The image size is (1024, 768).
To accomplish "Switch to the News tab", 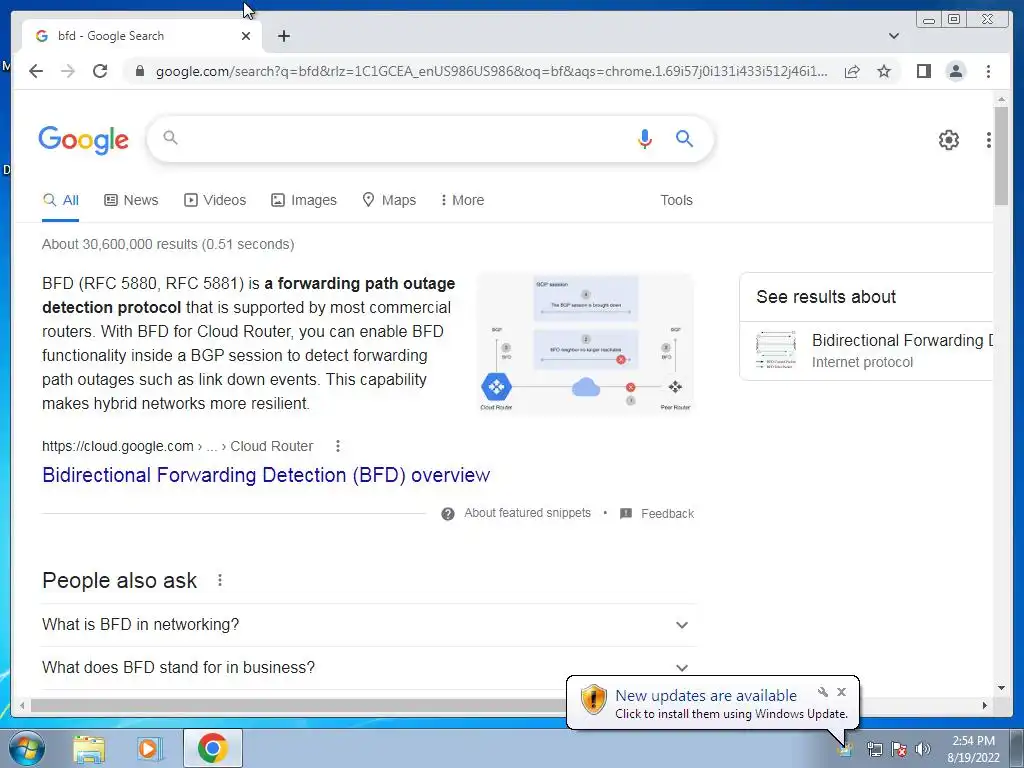I will click(131, 200).
